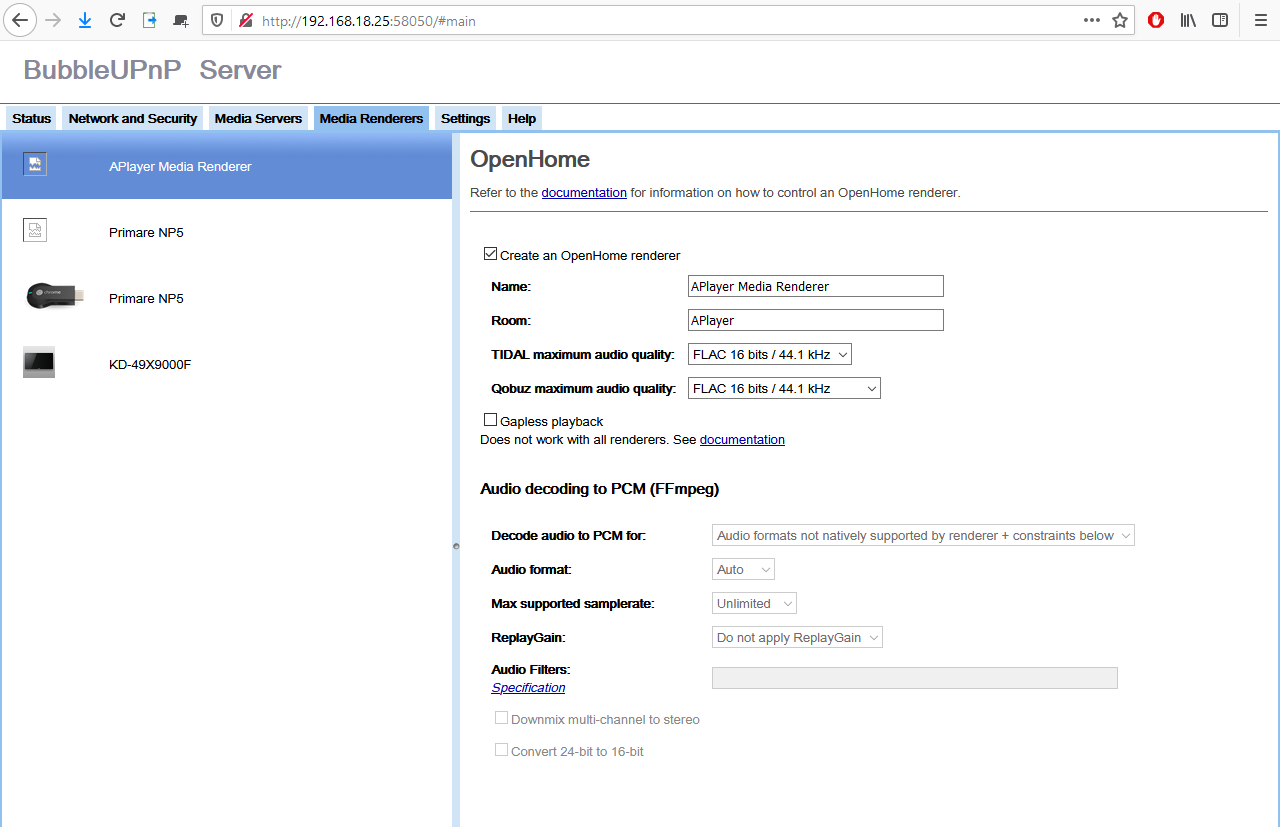Viewport: 1280px width, 827px height.
Task: Click the panel splitter handle
Action: coord(456,546)
